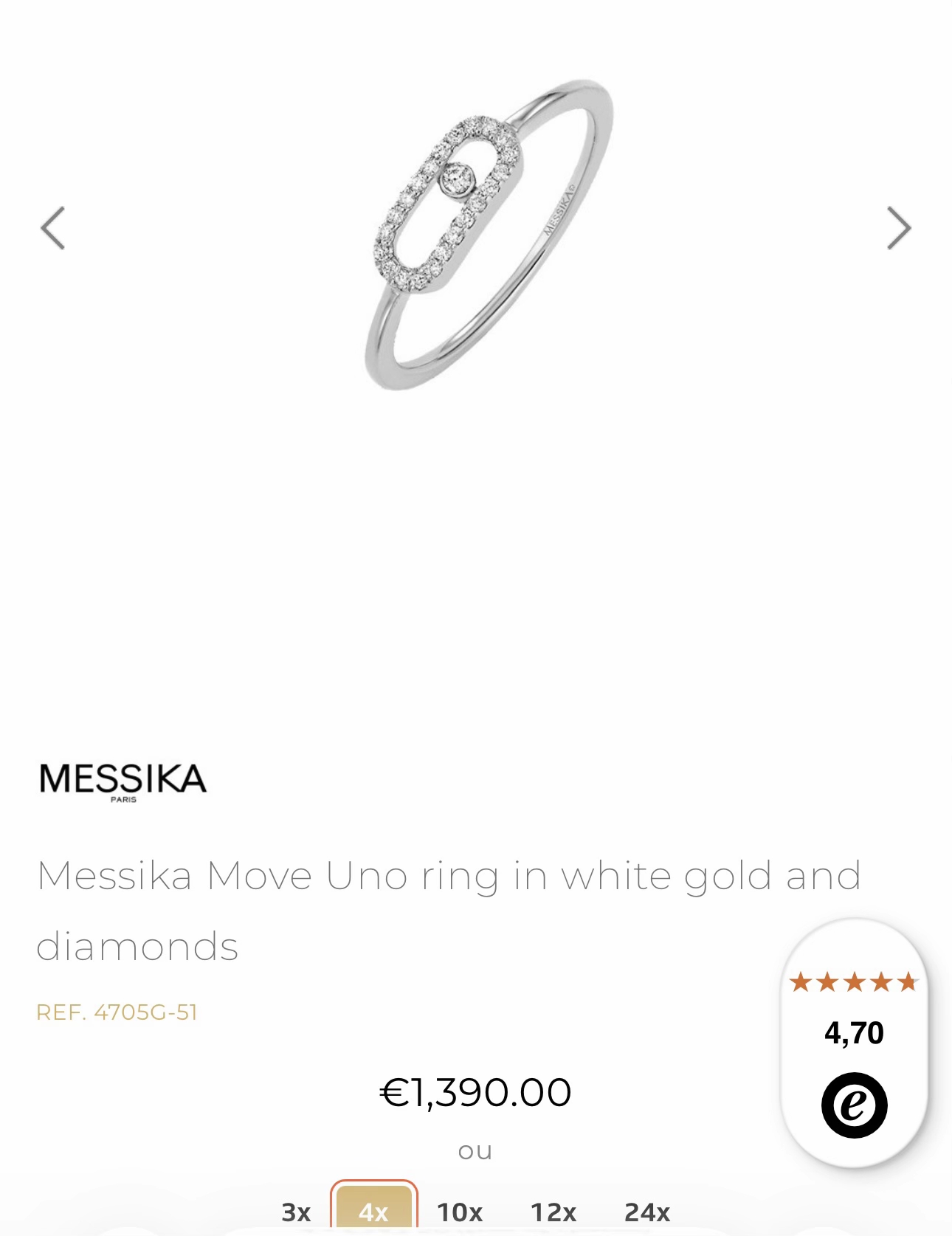Select the 10x installment option
Viewport: 952px width, 1236px height.
[459, 1212]
